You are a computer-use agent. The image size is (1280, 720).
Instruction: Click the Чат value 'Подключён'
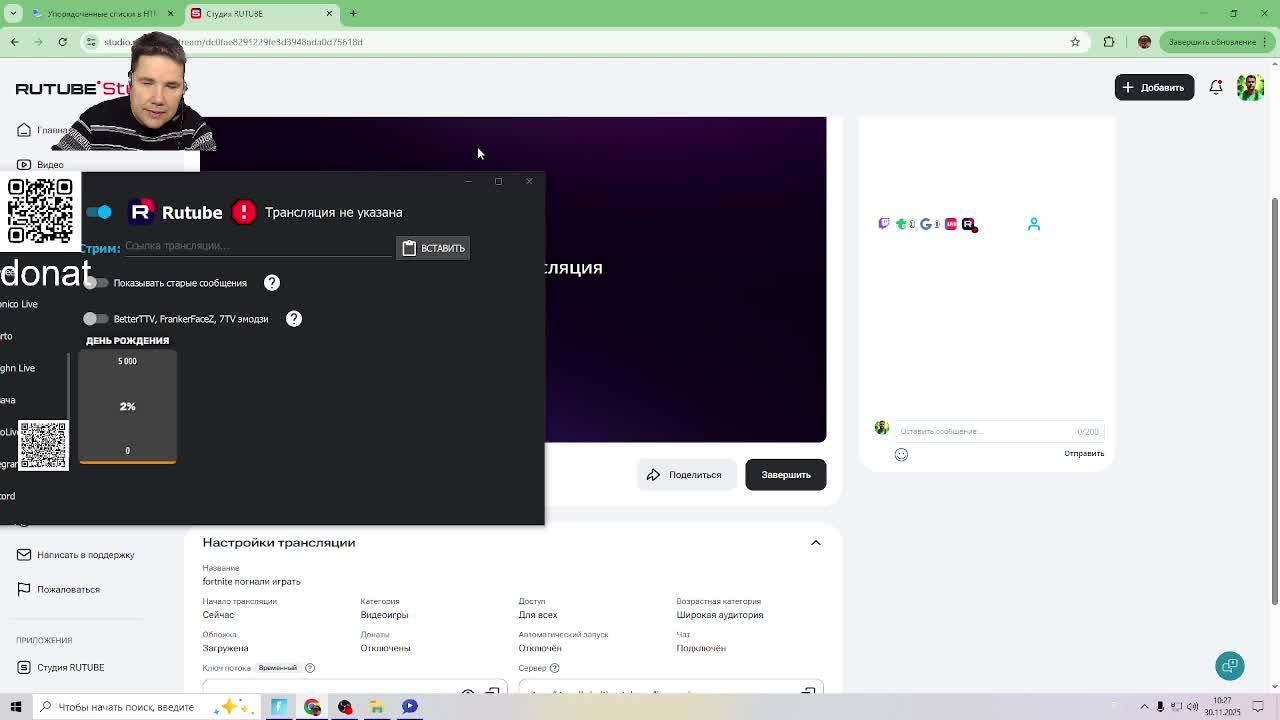click(701, 648)
